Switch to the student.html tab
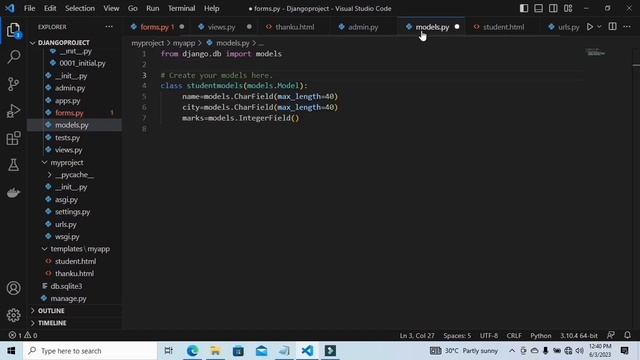The height and width of the screenshot is (360, 640). [503, 27]
